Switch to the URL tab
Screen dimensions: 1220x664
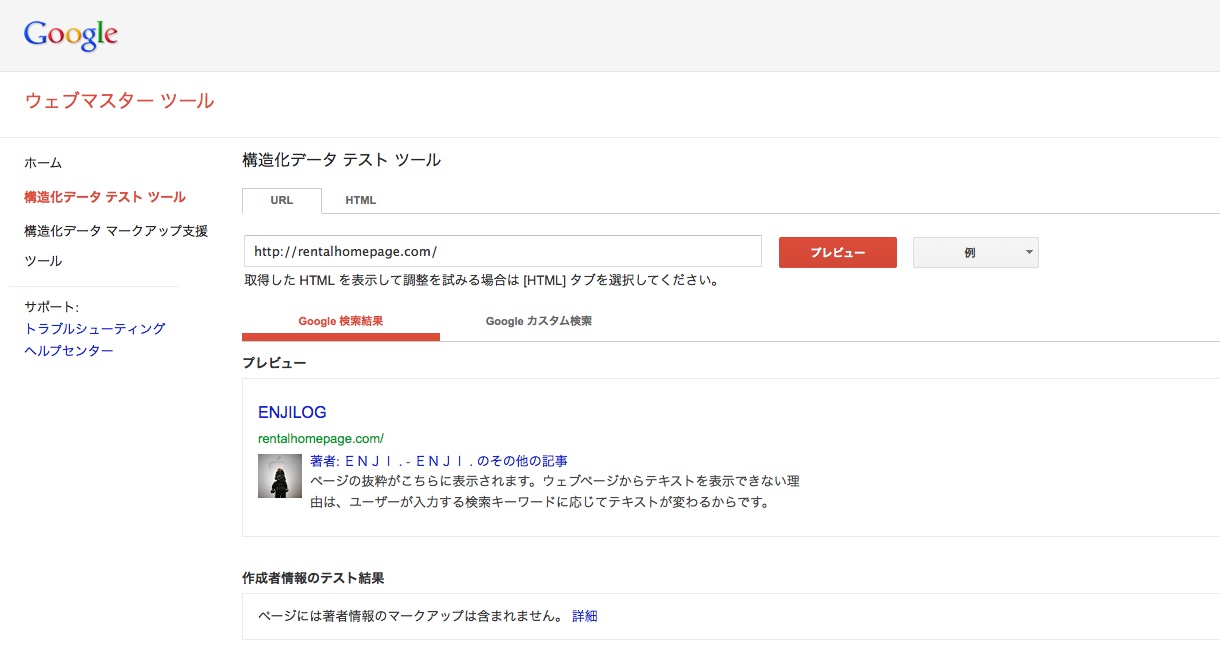point(282,200)
